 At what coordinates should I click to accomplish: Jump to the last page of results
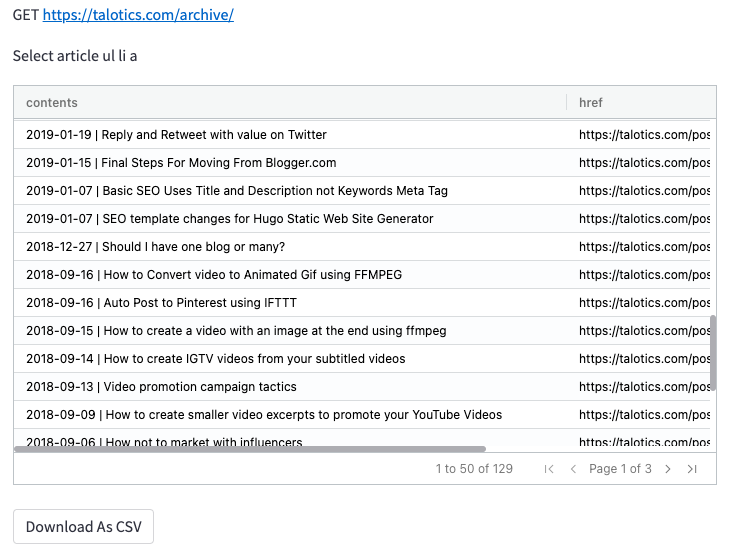[692, 469]
